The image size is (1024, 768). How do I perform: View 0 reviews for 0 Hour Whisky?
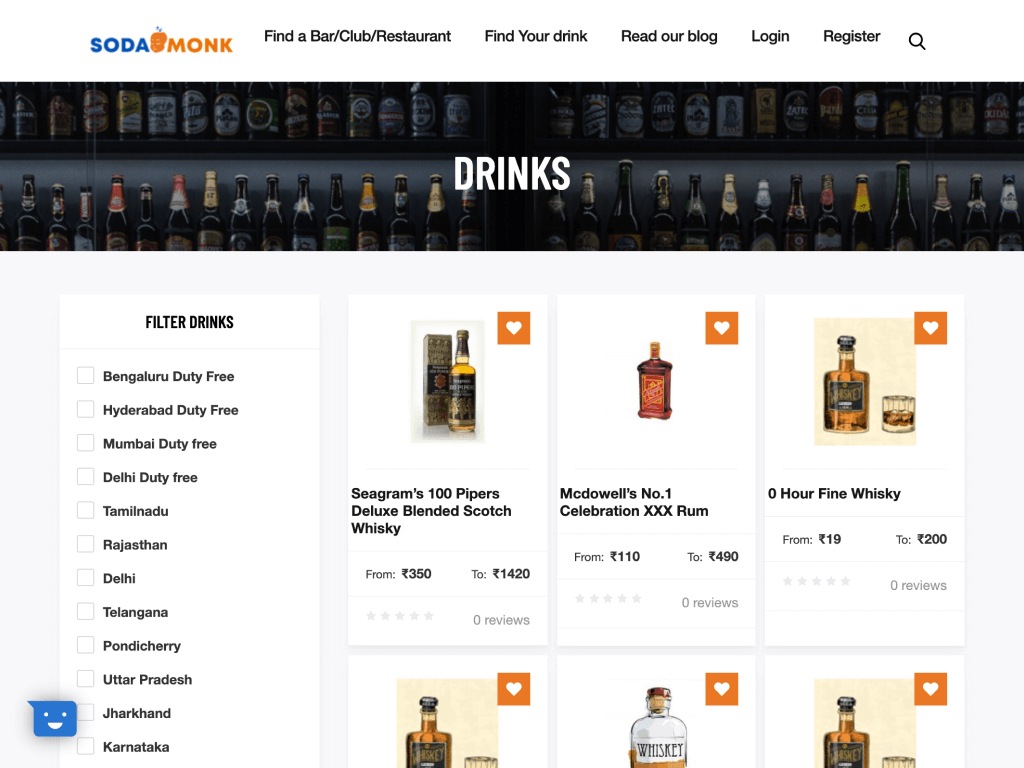click(x=918, y=586)
